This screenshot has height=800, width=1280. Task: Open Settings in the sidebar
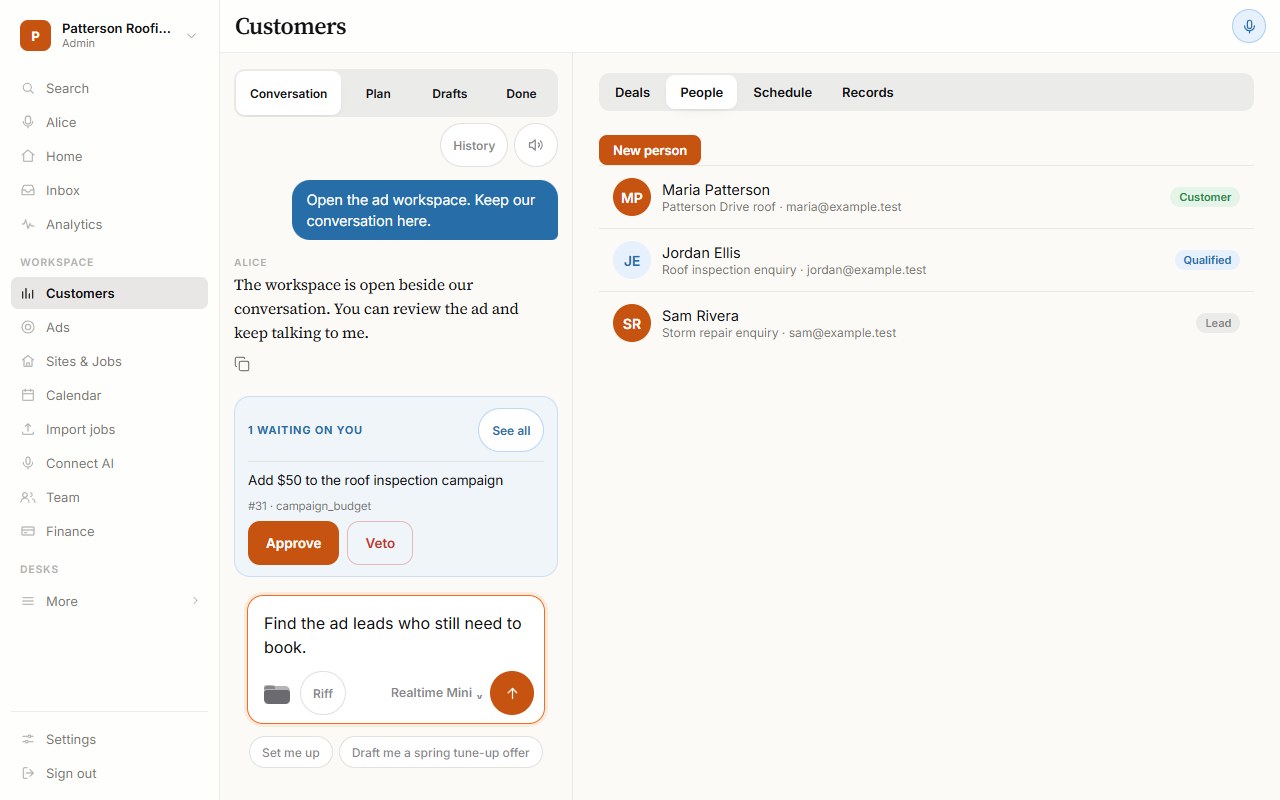coord(109,739)
